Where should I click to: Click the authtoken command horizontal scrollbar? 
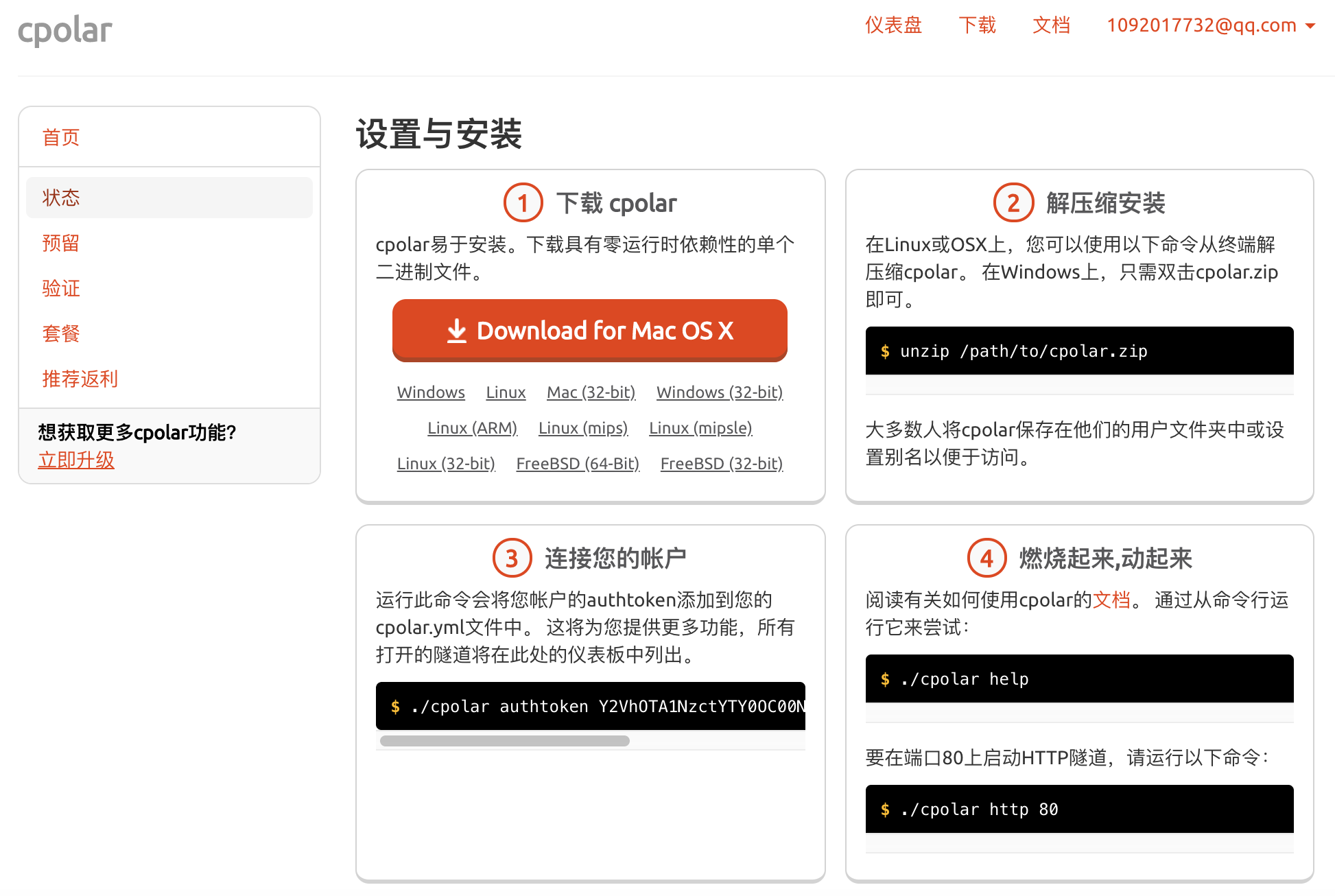pos(505,741)
